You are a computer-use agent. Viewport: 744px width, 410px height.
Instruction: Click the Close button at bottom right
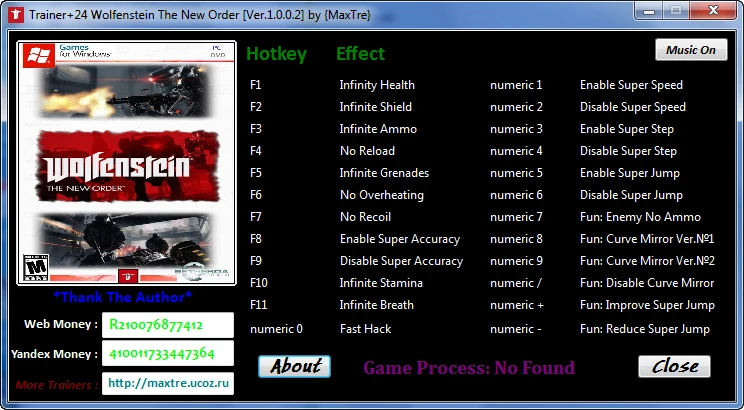(x=674, y=366)
